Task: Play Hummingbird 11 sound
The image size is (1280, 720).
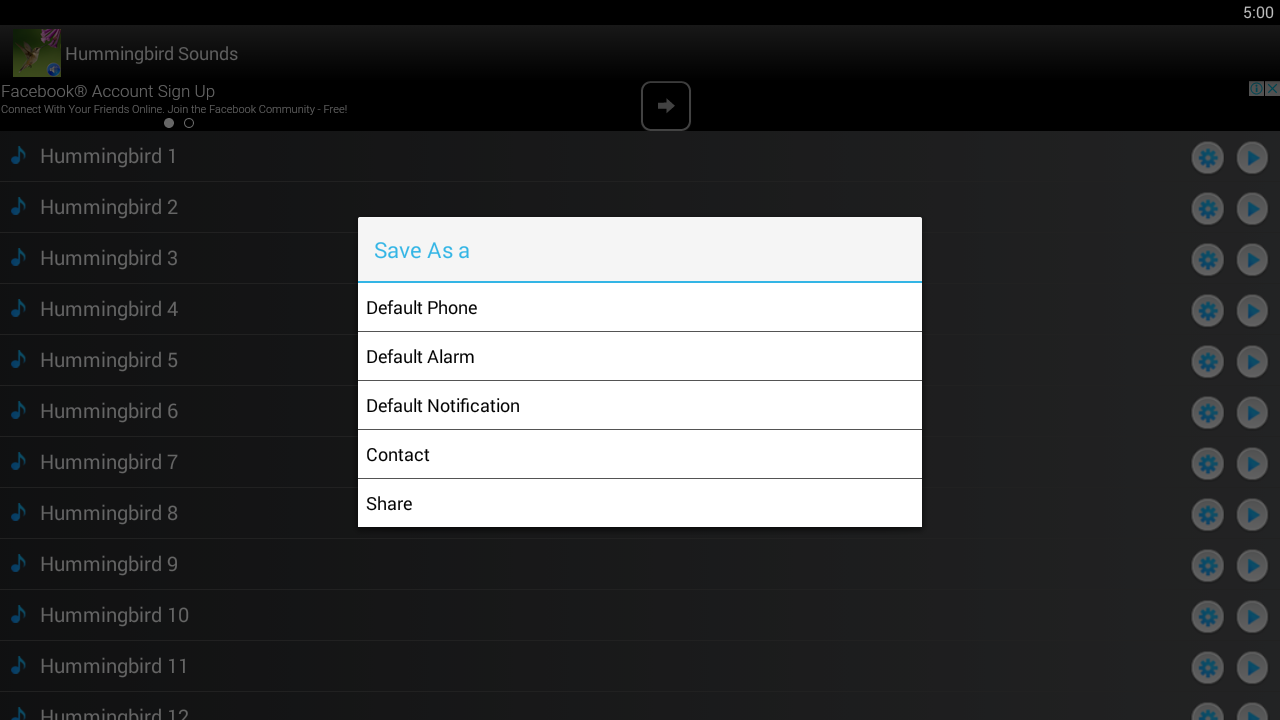Action: tap(1252, 667)
